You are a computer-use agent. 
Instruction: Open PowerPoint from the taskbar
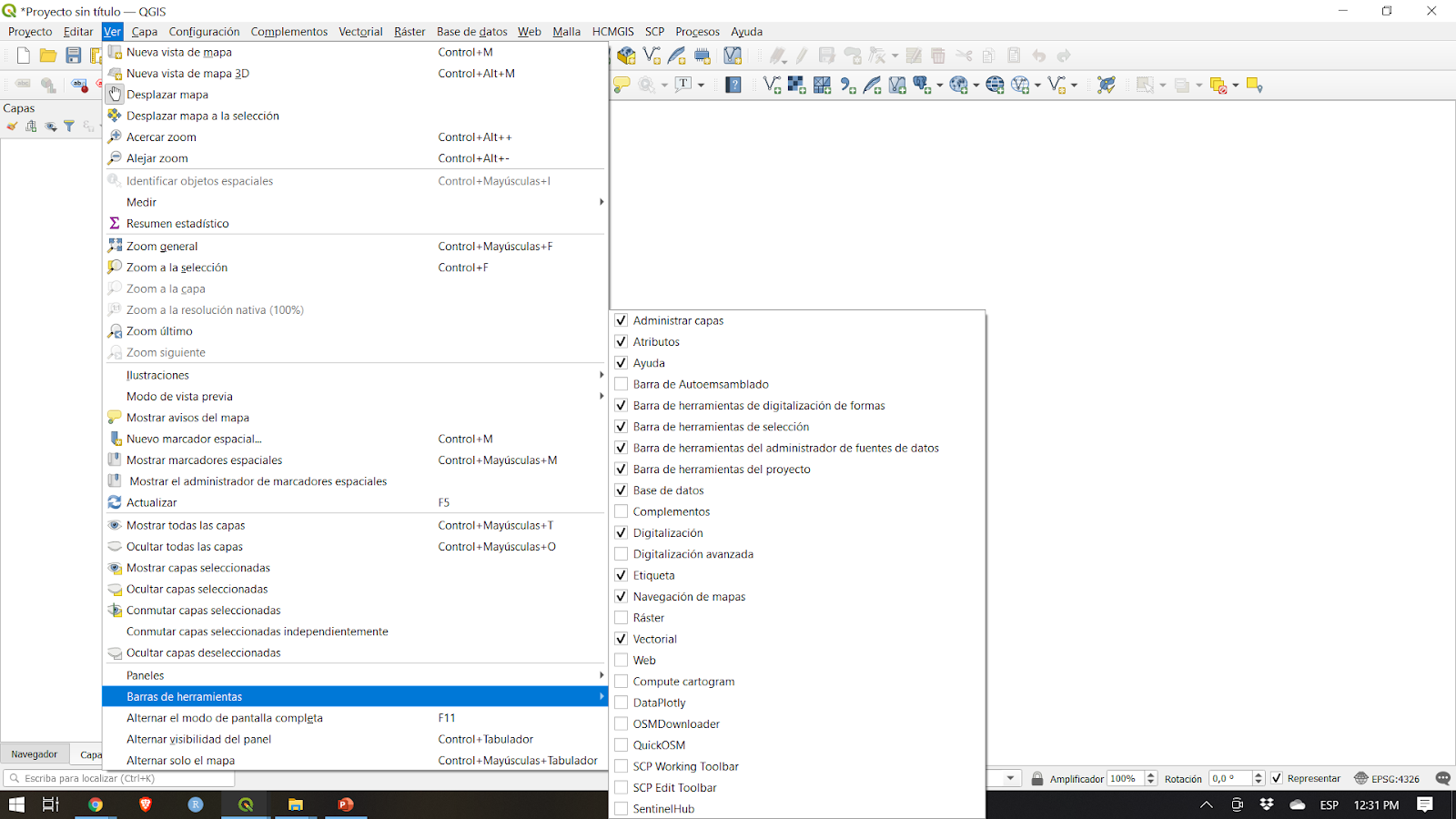pos(345,804)
